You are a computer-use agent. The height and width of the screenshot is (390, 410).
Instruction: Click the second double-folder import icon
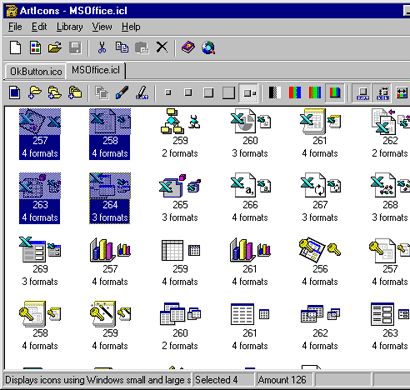click(55, 93)
